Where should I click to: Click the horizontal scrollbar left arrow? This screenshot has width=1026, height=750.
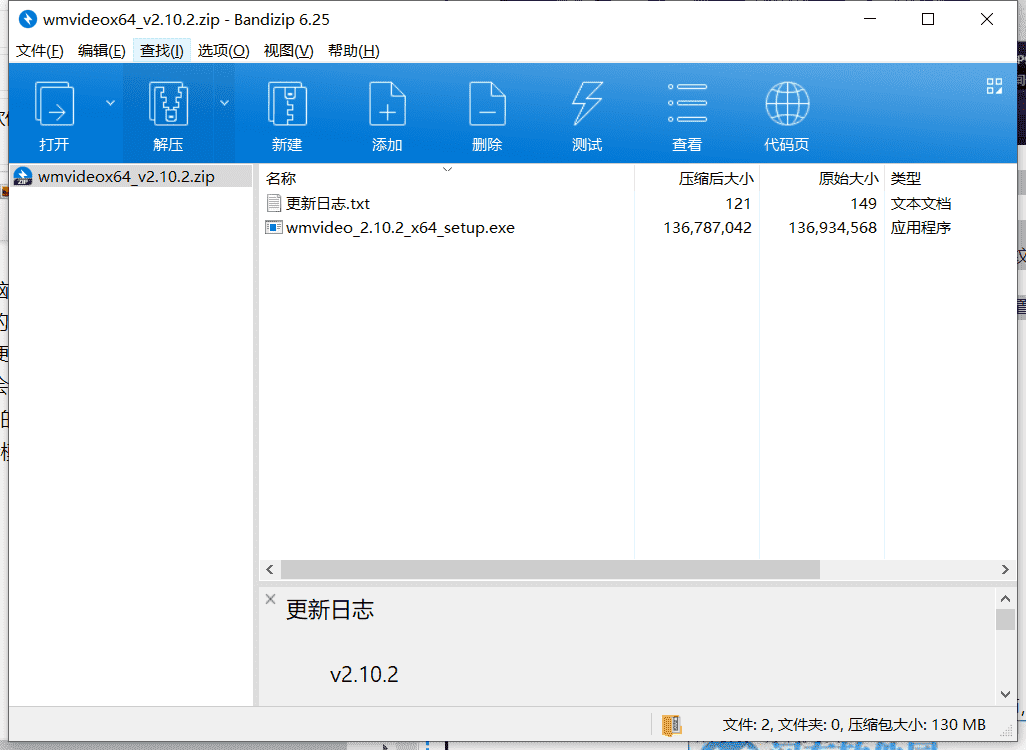(x=270, y=570)
